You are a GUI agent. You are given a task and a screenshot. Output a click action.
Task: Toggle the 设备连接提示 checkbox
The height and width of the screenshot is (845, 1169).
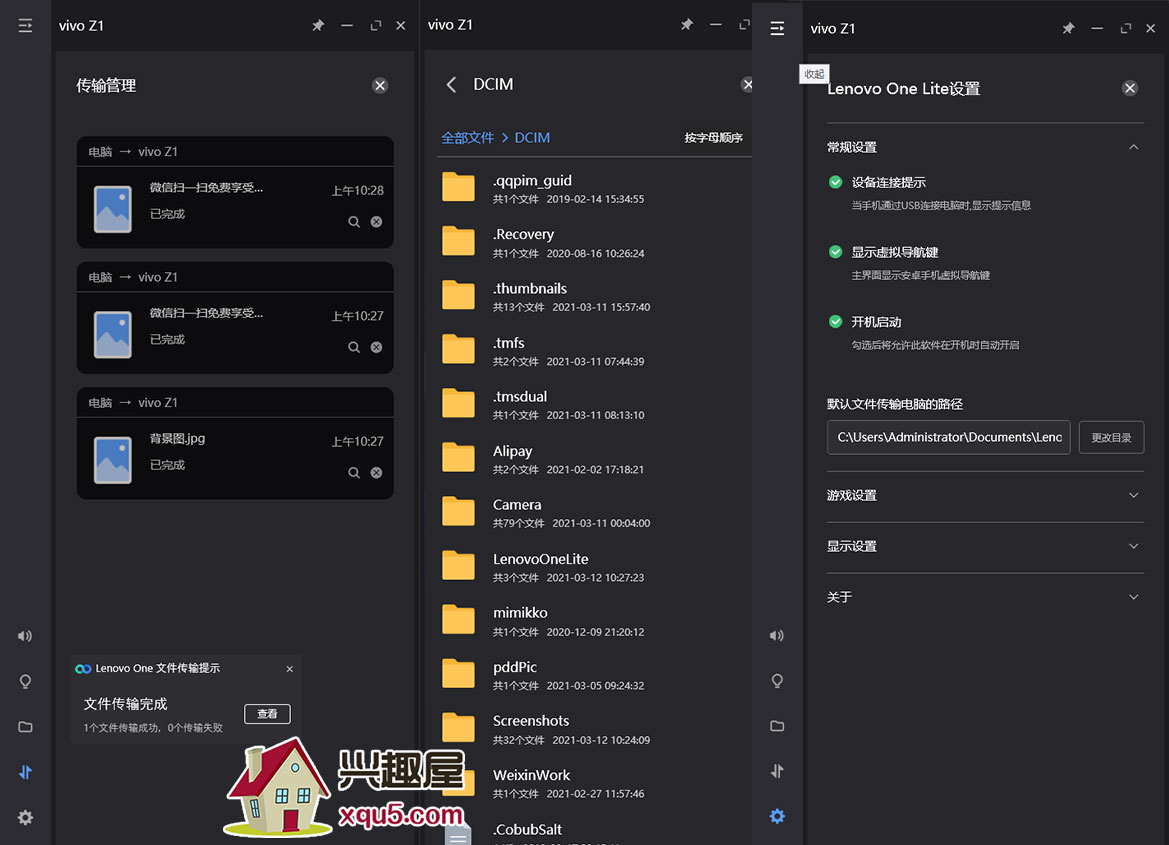point(836,182)
